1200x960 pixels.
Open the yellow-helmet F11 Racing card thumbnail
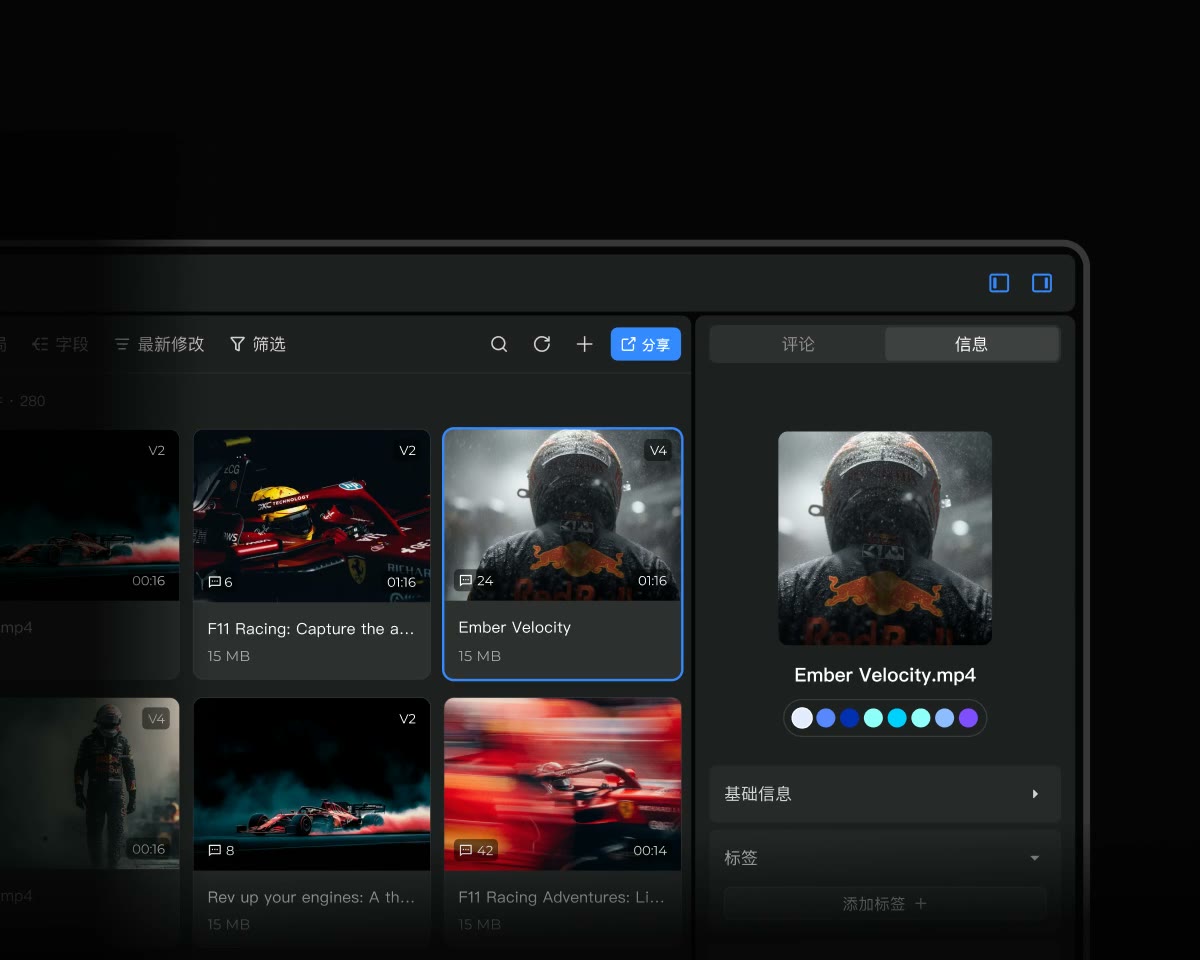click(312, 515)
